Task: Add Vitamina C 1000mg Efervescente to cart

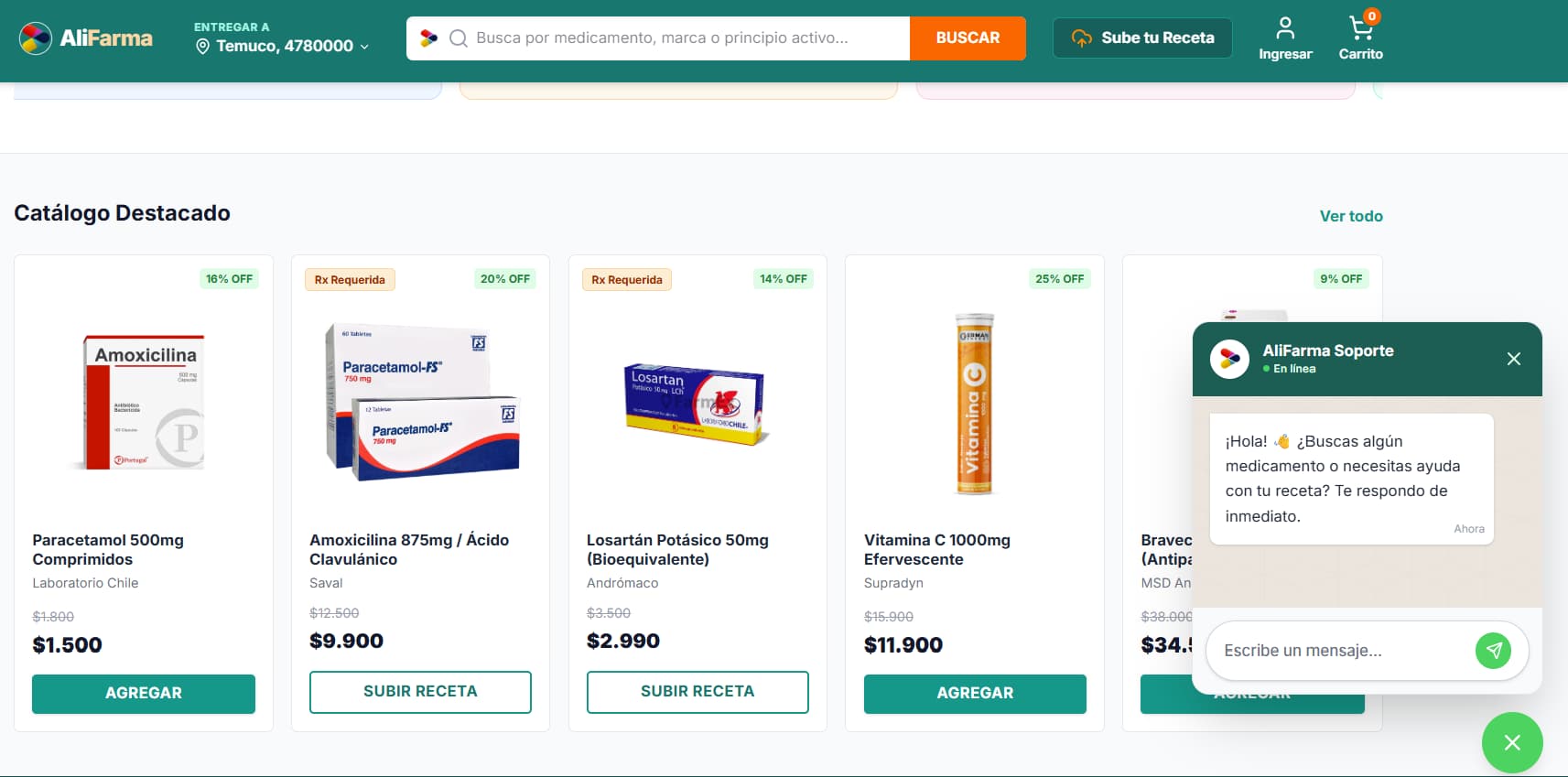Action: coord(974,694)
